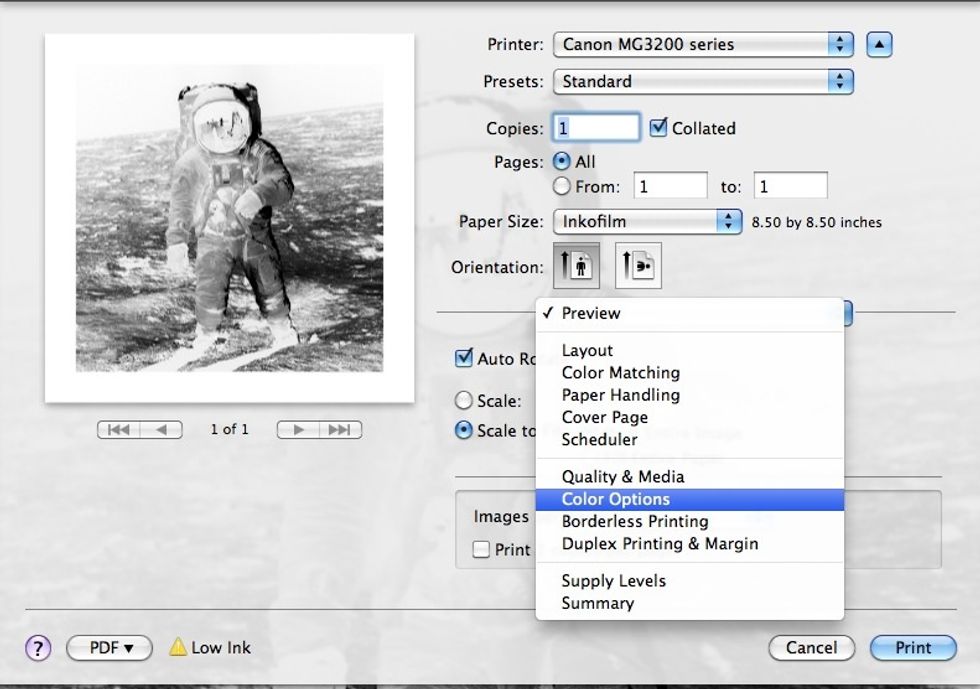The width and height of the screenshot is (980, 689).
Task: Select landscape orientation icon
Action: [638, 266]
